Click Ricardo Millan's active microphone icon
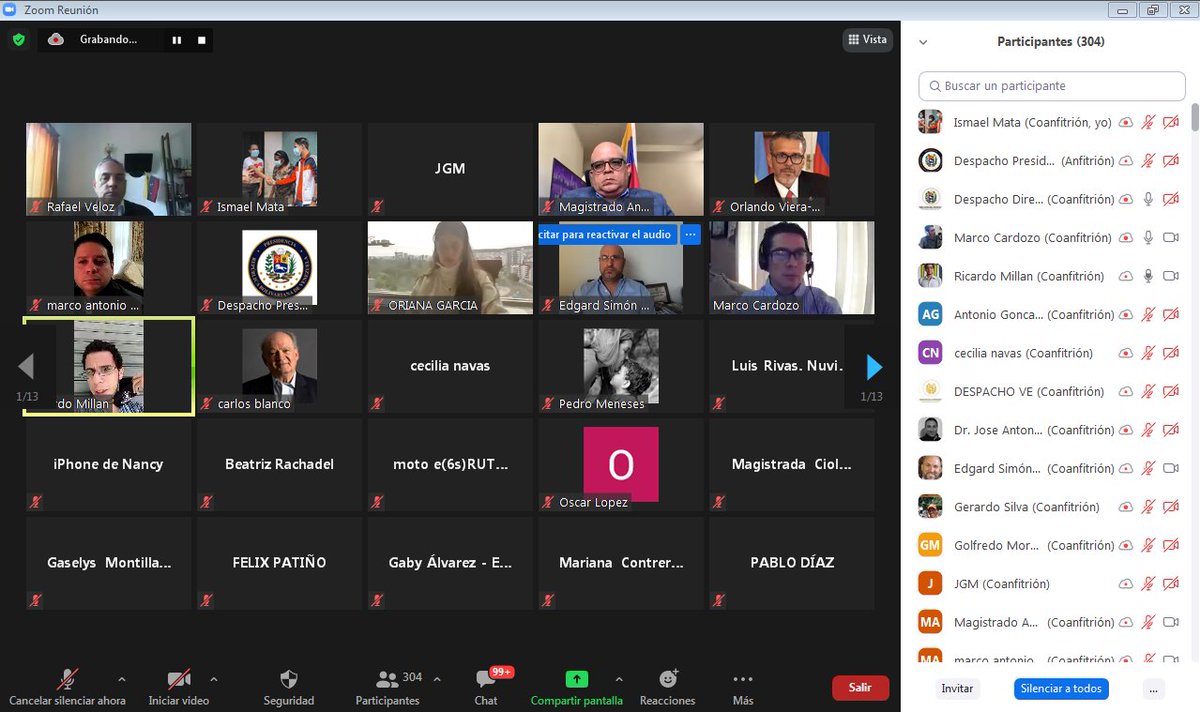This screenshot has width=1200, height=712. (1148, 276)
